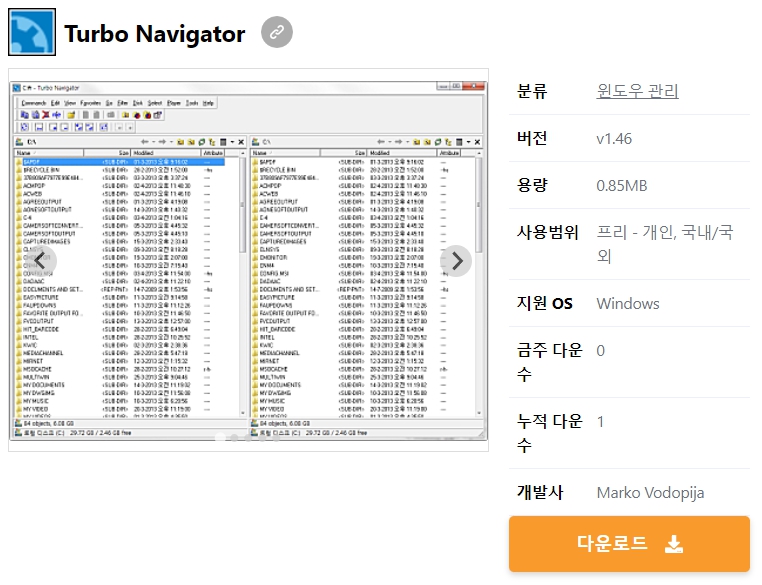Click the version value v1.46

[614, 139]
